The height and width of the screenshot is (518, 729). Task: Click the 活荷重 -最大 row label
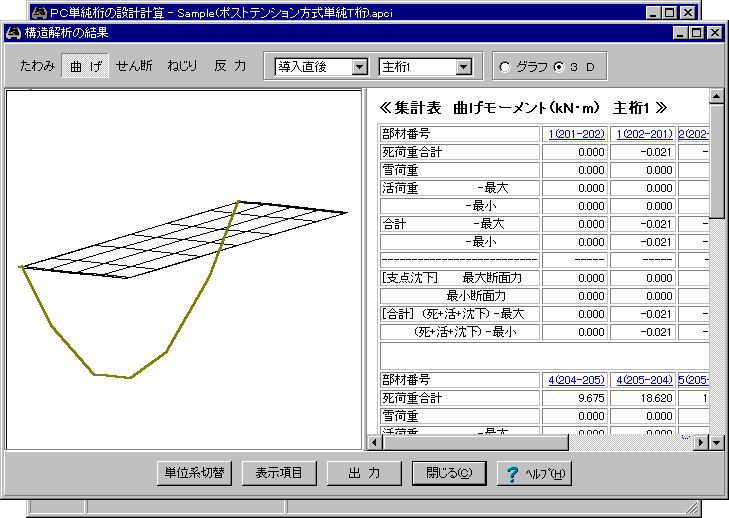[459, 188]
